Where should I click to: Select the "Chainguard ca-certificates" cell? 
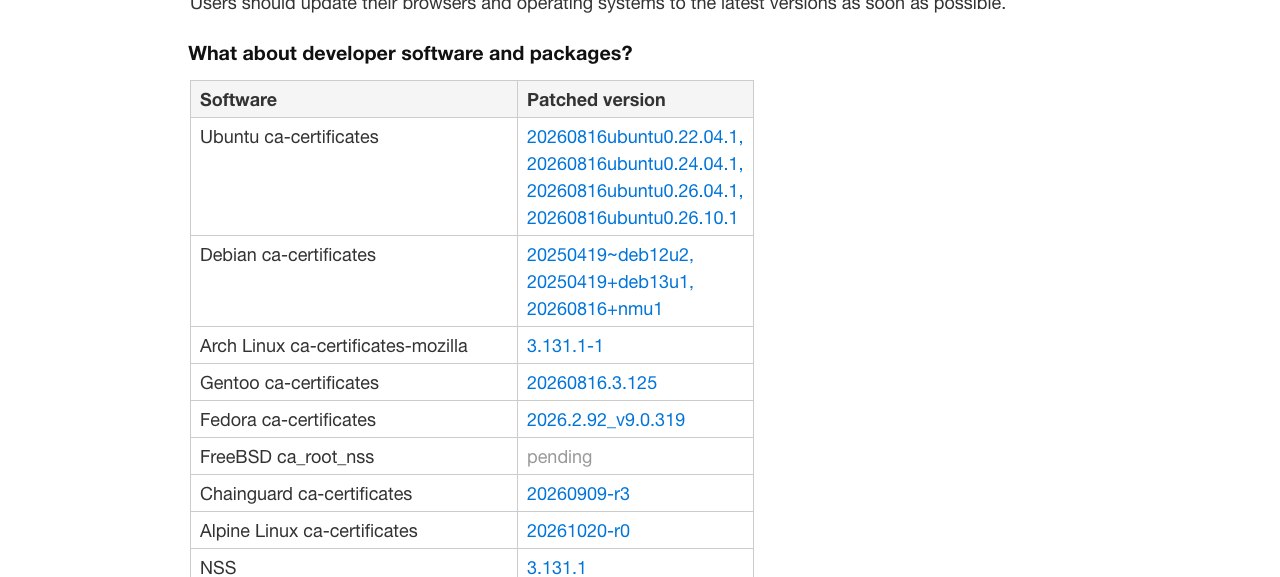click(x=354, y=494)
